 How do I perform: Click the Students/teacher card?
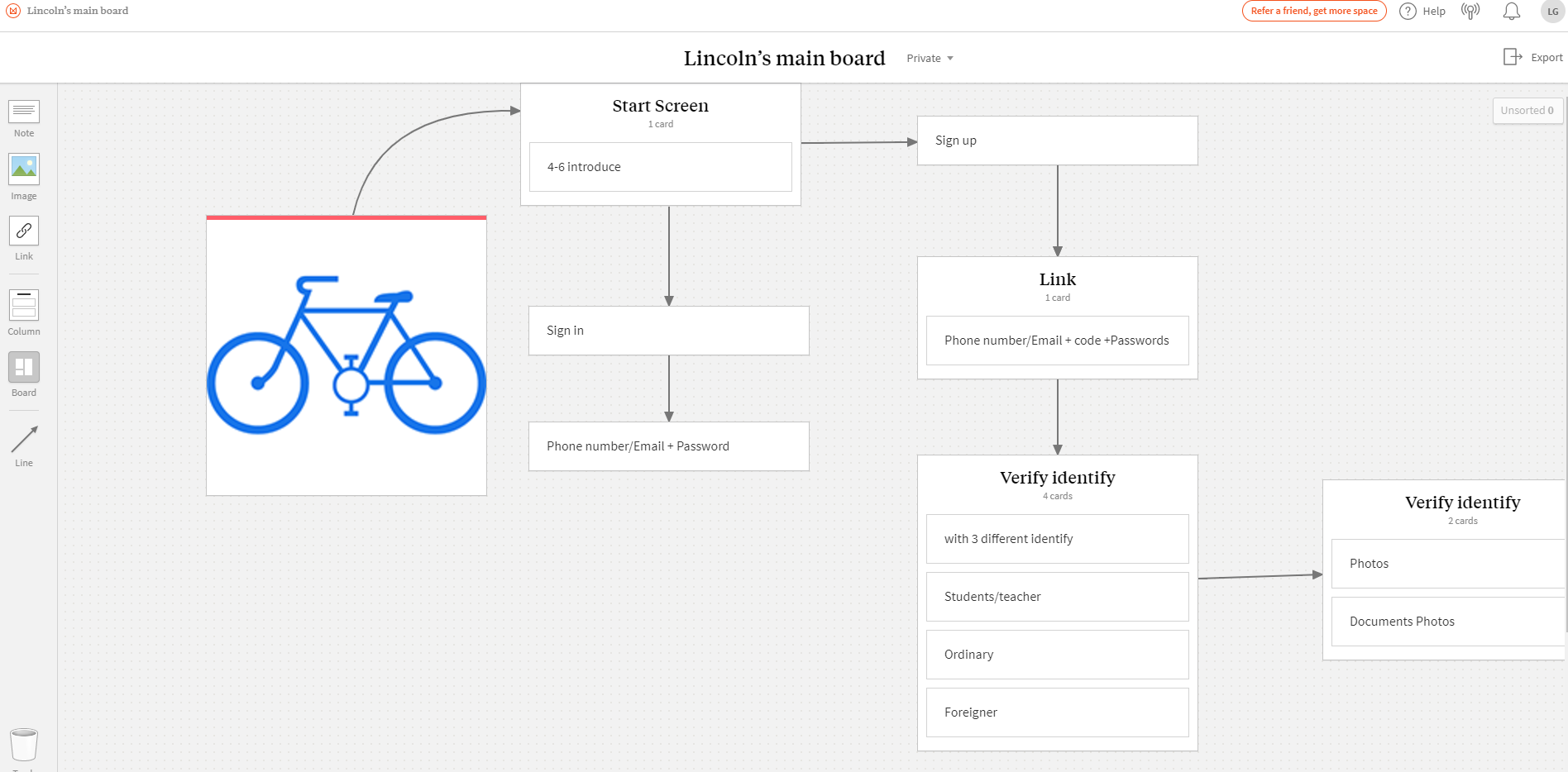(1057, 597)
